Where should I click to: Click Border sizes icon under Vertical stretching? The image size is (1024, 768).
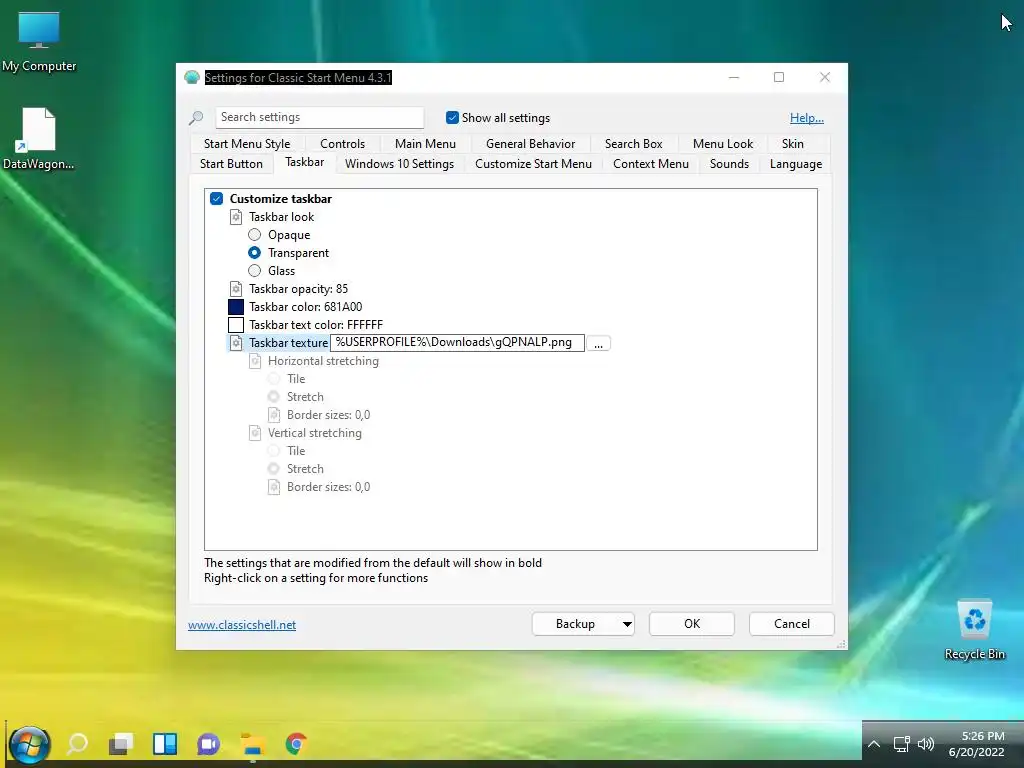click(x=274, y=487)
